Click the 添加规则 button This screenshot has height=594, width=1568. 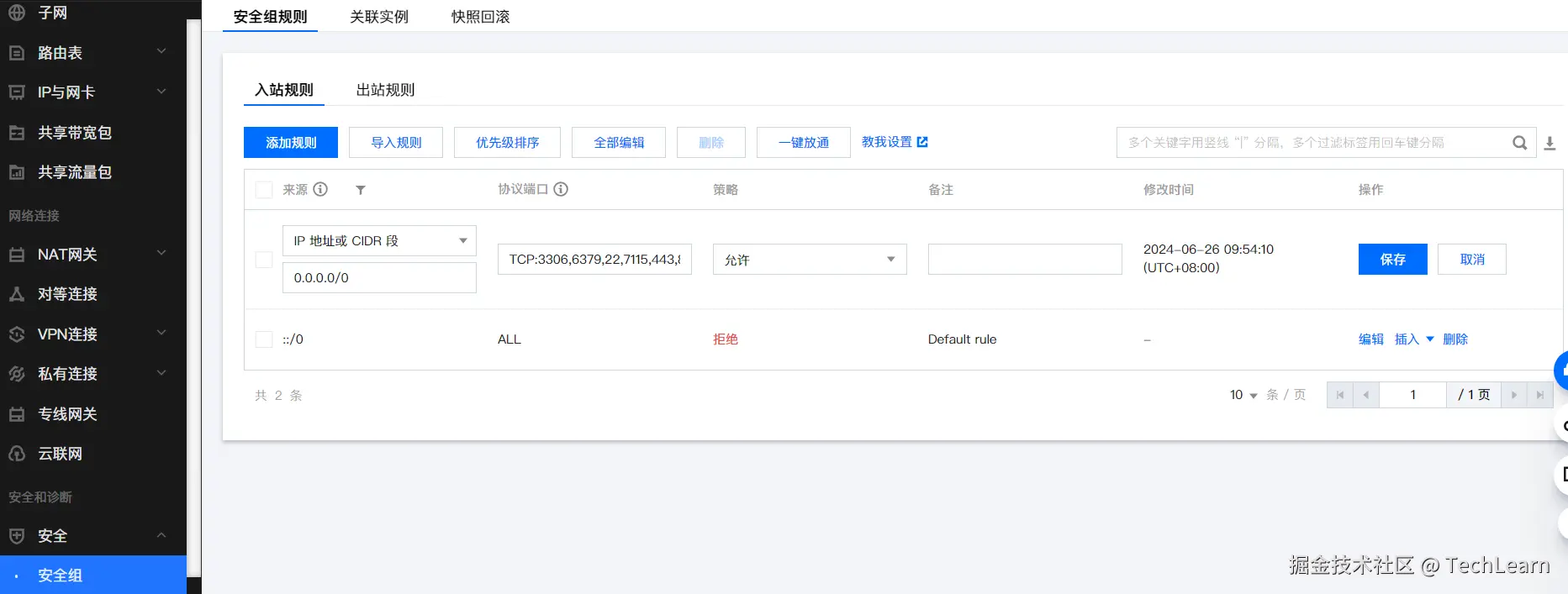tap(291, 143)
